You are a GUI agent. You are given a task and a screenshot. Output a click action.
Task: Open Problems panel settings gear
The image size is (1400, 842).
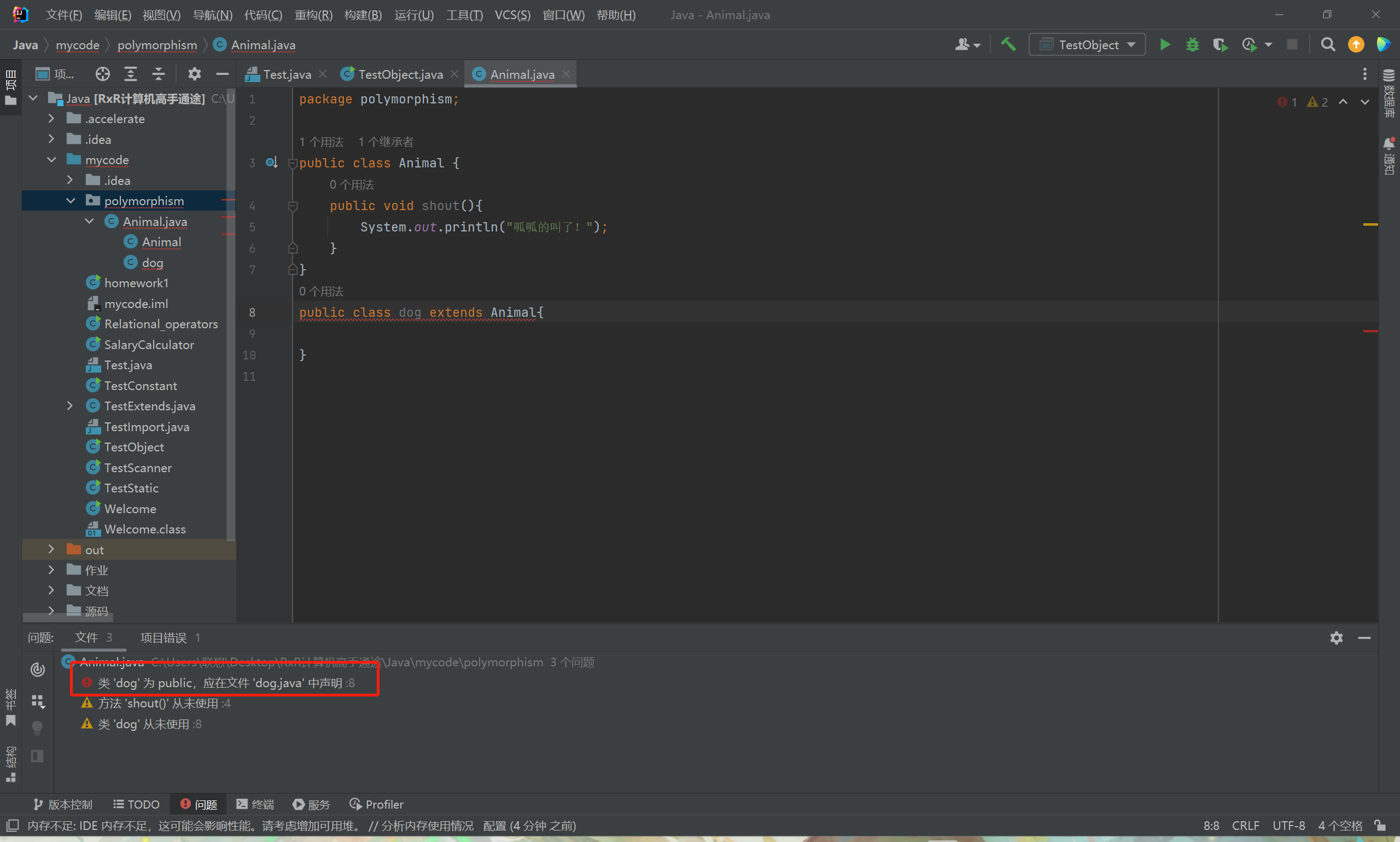tap(1337, 638)
